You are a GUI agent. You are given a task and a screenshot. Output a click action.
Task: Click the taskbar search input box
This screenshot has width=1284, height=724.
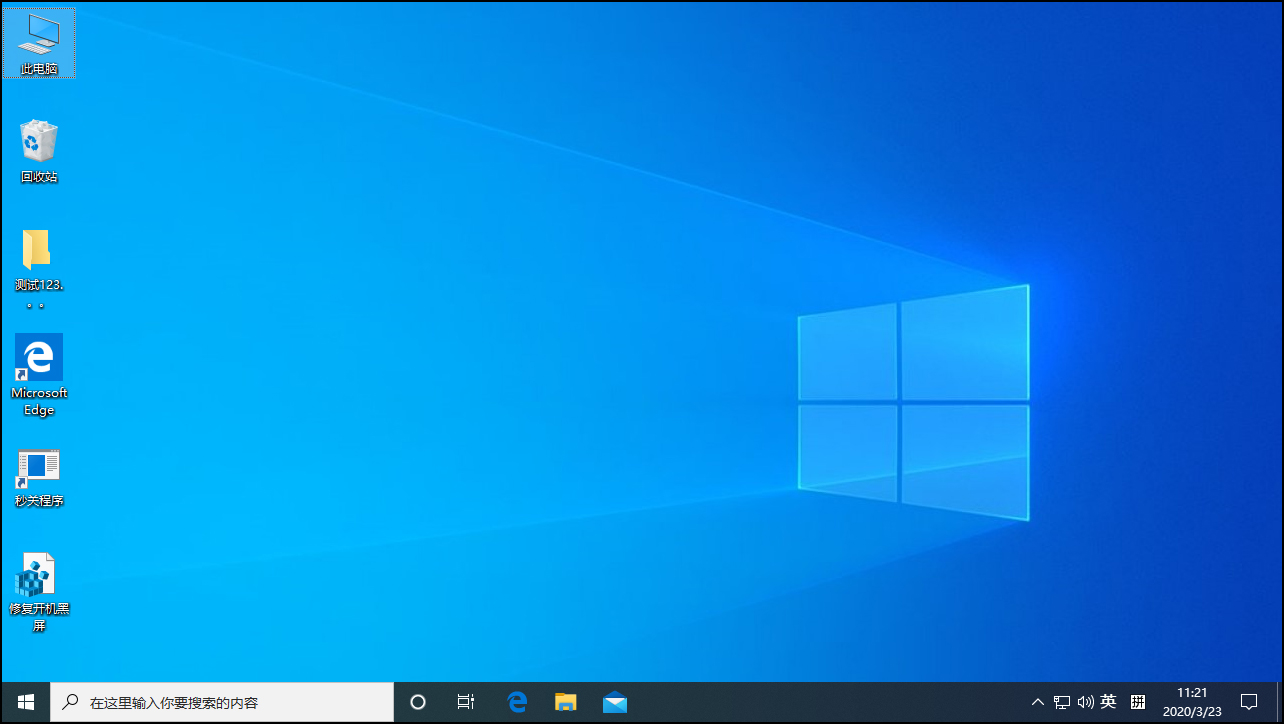coord(230,701)
